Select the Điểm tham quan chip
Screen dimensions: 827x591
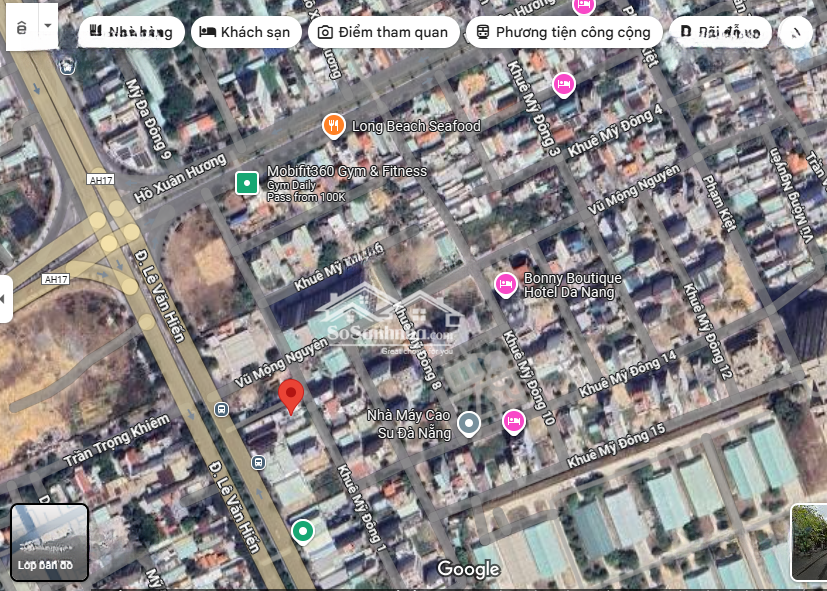[x=383, y=32]
